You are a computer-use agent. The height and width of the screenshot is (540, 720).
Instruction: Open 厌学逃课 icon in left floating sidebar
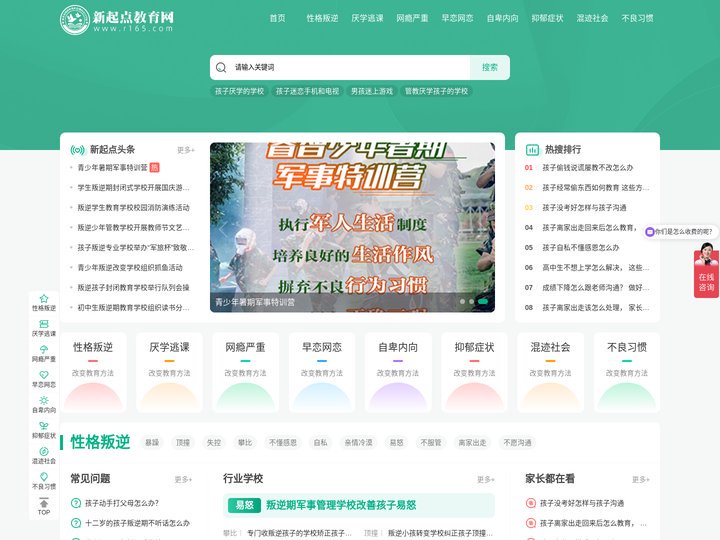tap(44, 324)
